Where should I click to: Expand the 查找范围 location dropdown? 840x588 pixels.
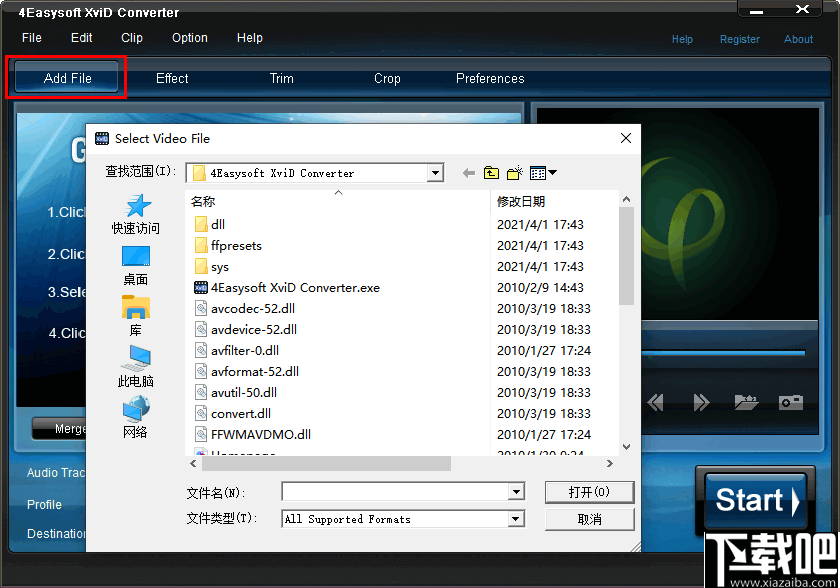434,172
